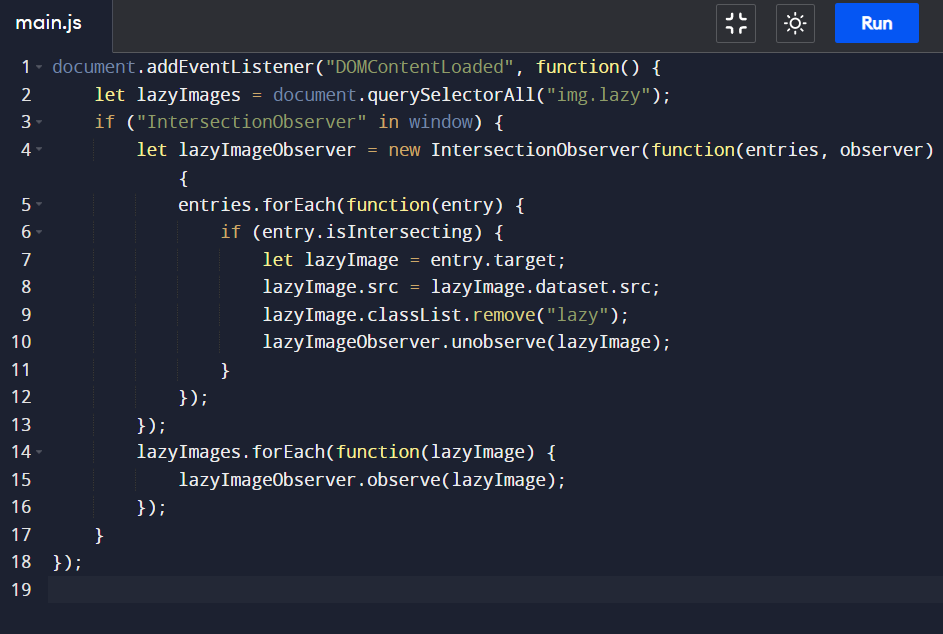Image resolution: width=943 pixels, height=634 pixels.
Task: Click the "lazy" string on line 9
Action: (577, 315)
